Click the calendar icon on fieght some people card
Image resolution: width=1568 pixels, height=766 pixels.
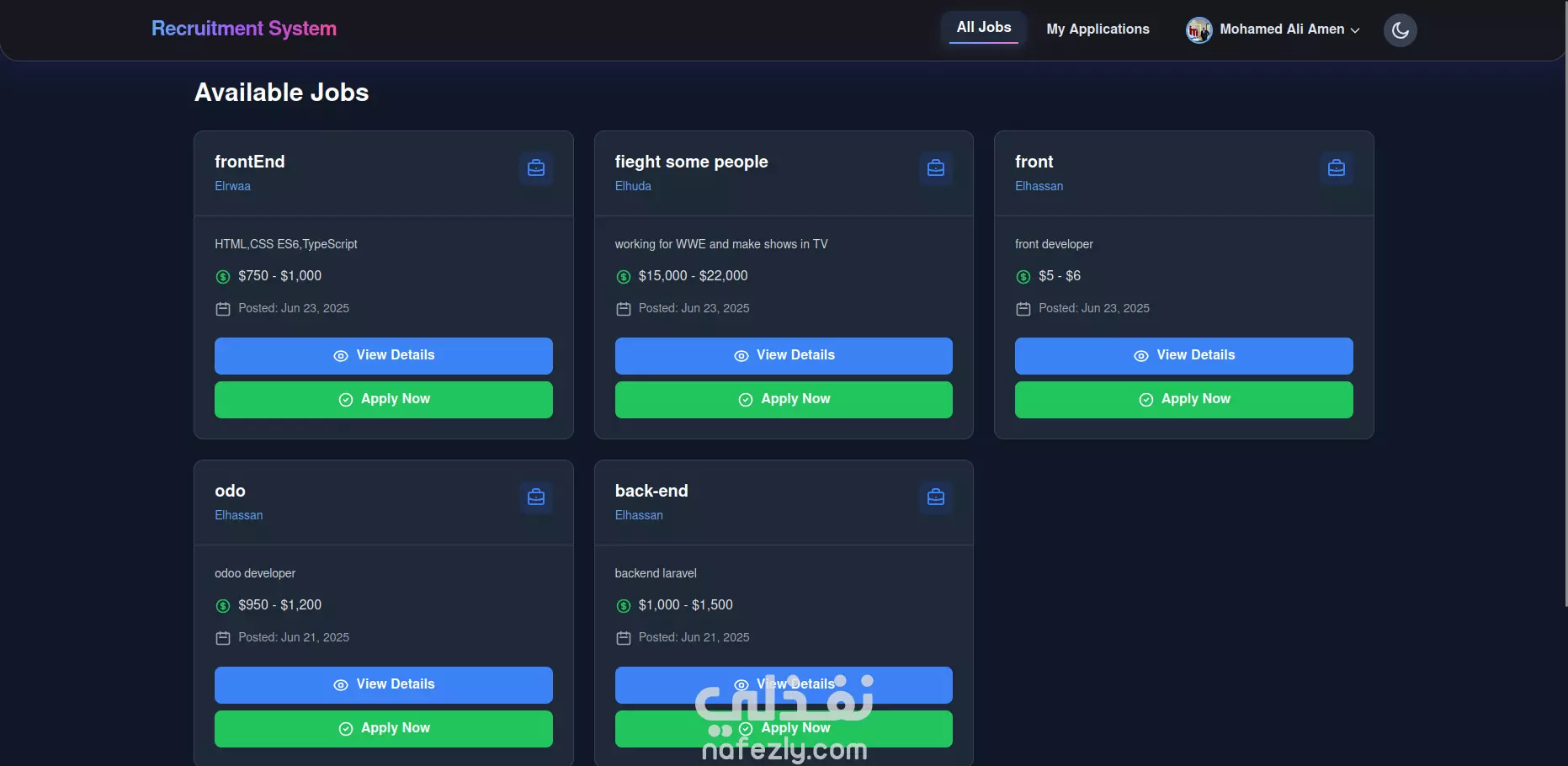(x=624, y=309)
